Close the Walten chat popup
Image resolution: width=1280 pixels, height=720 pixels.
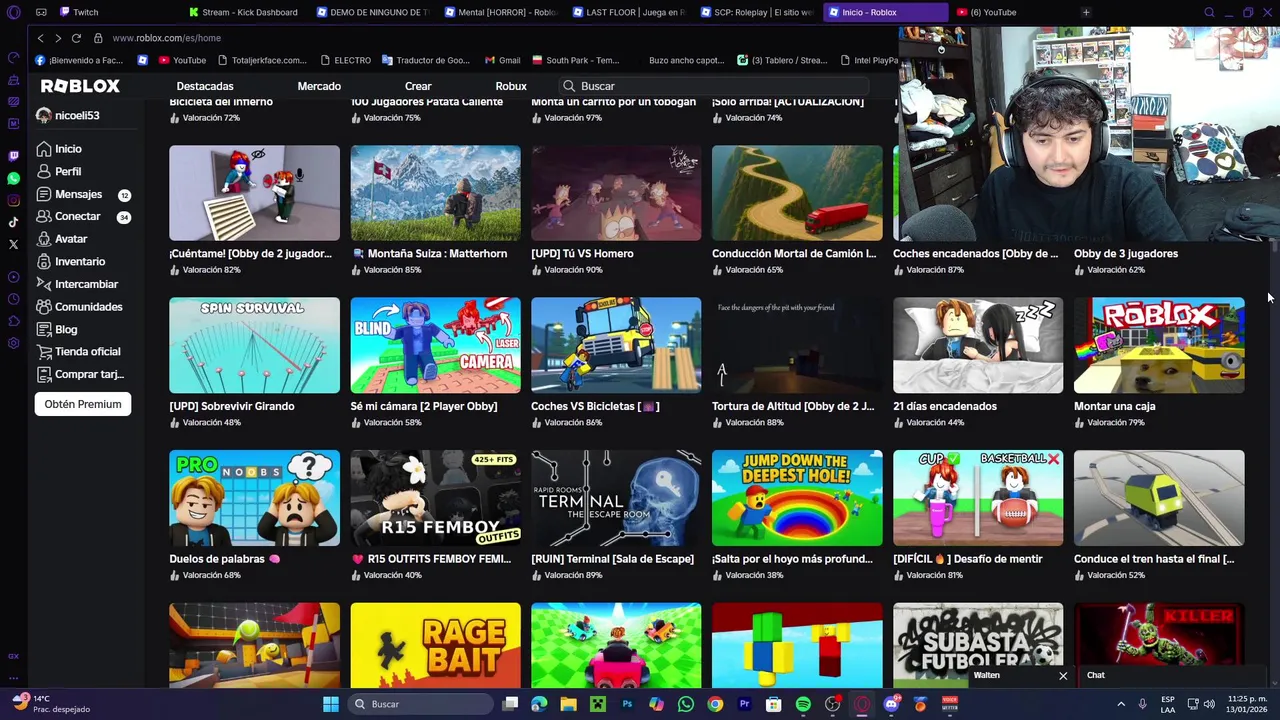pyautogui.click(x=1063, y=676)
